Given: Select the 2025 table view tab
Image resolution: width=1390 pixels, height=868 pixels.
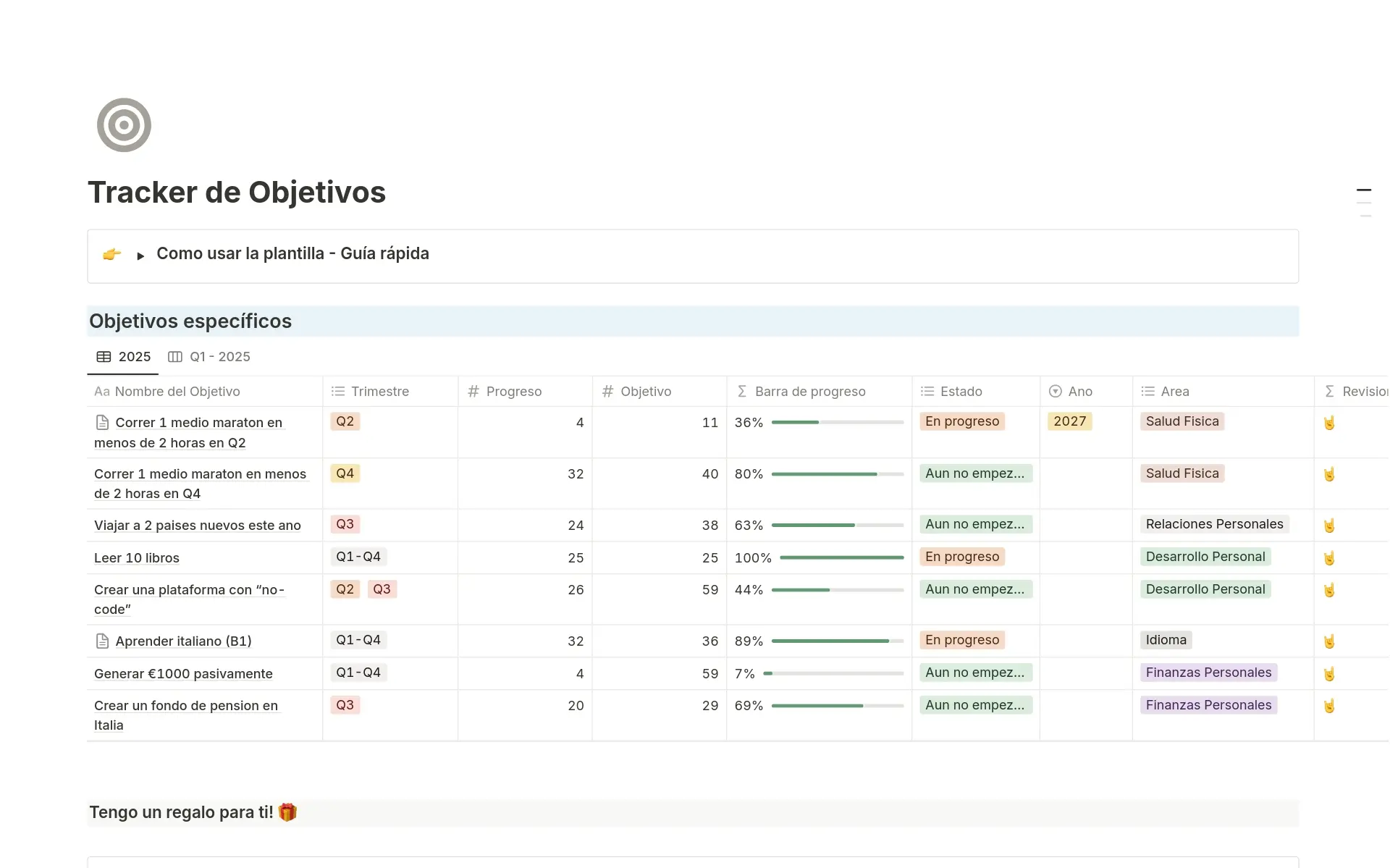Looking at the screenshot, I should pos(134,357).
